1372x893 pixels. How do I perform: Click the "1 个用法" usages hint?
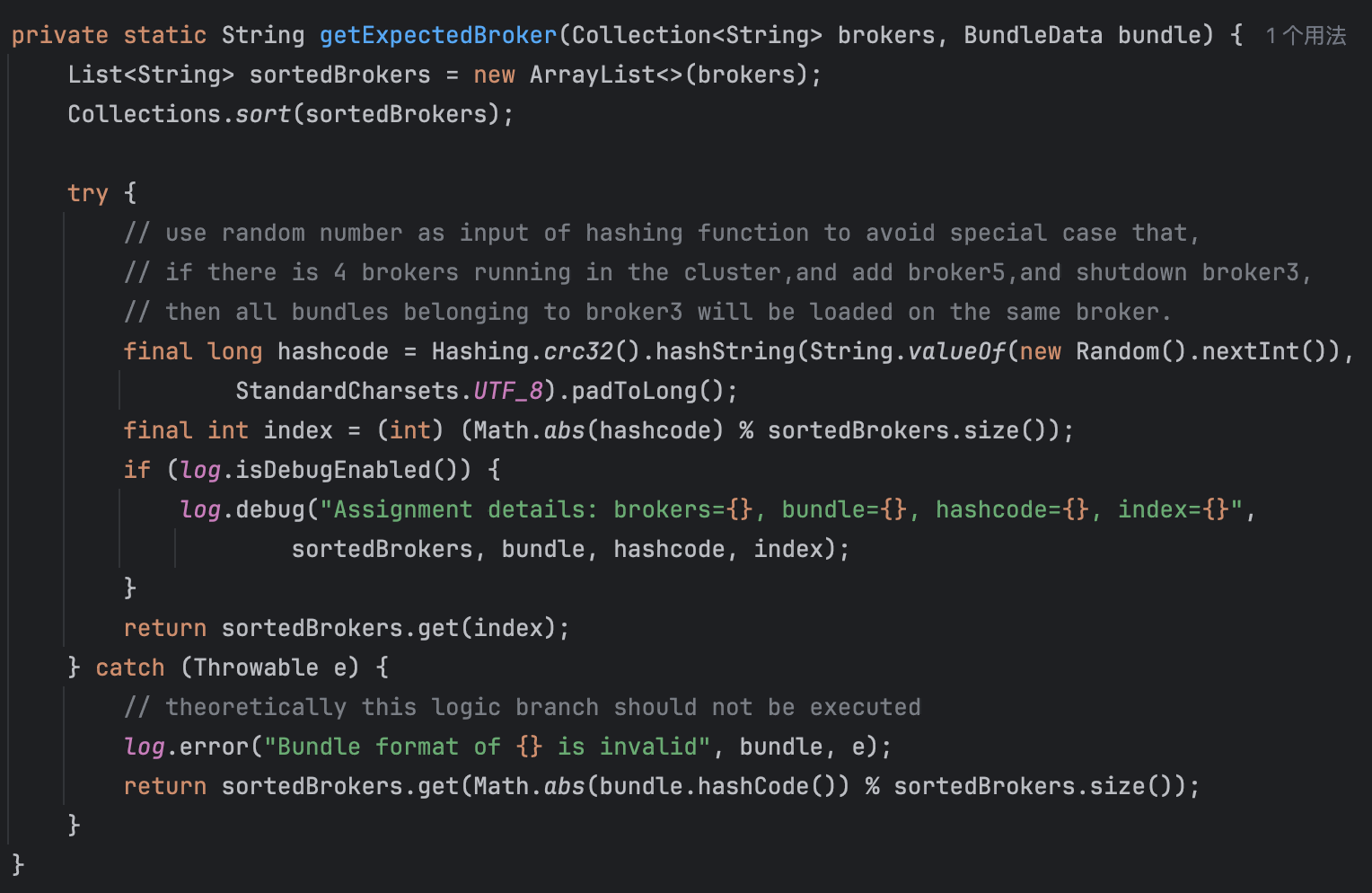1305,36
